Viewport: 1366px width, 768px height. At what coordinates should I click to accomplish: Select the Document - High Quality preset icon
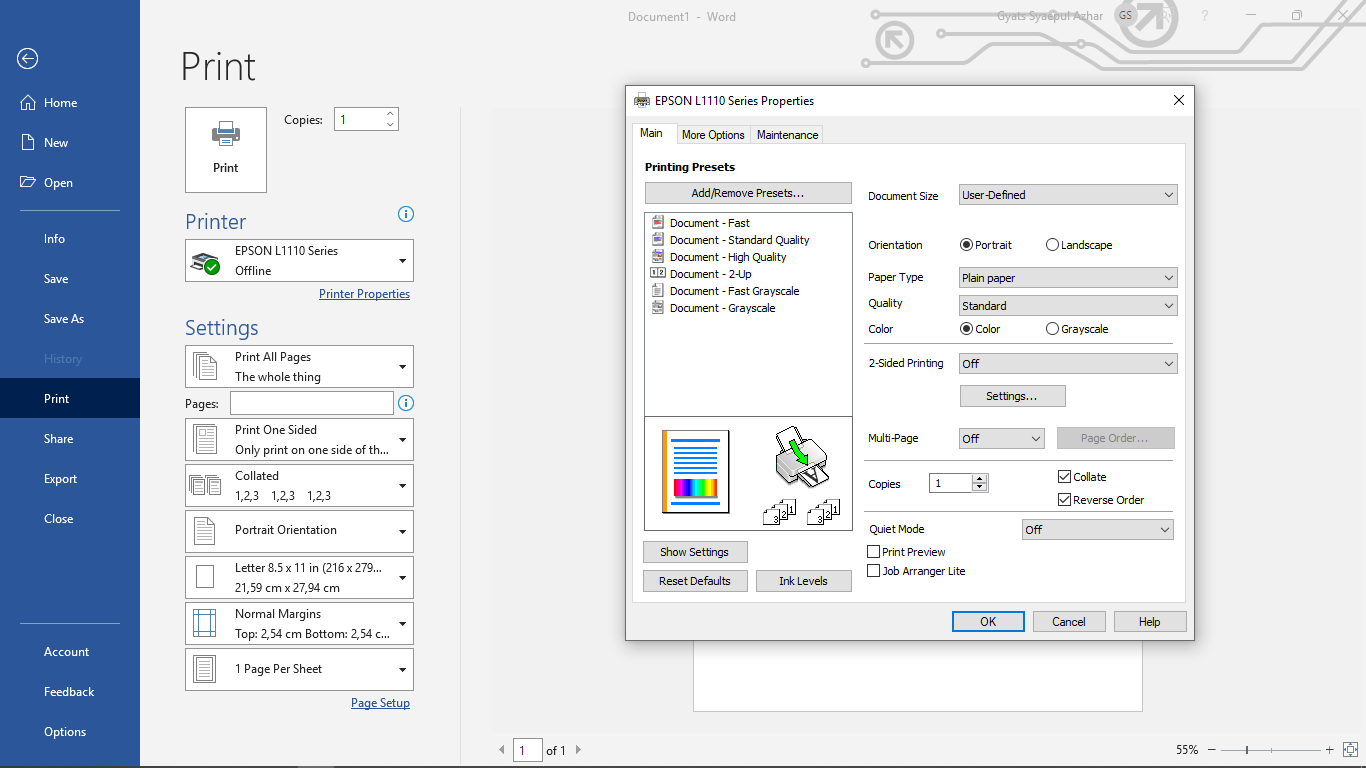[x=658, y=256]
